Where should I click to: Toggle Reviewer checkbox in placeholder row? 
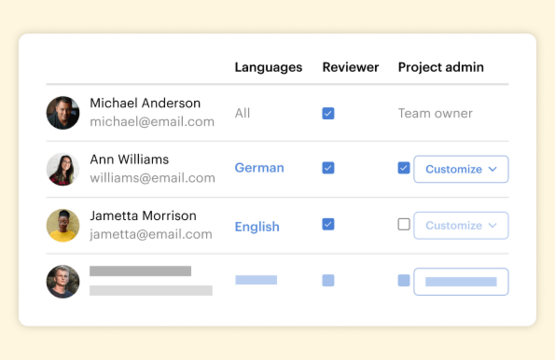click(x=328, y=280)
